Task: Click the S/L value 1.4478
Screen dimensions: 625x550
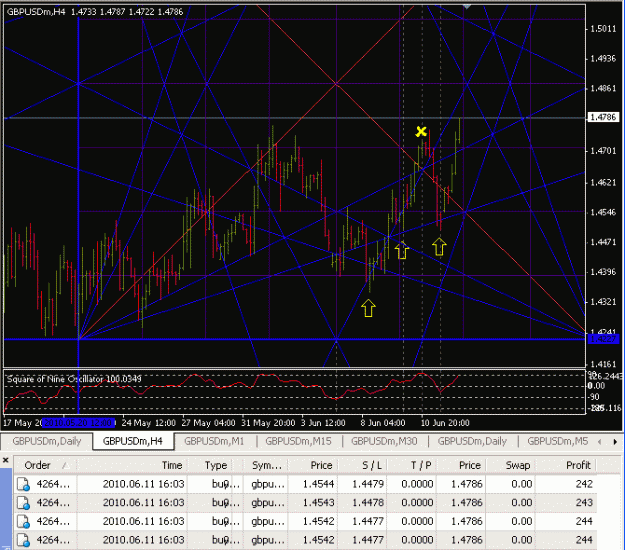Action: (x=368, y=503)
